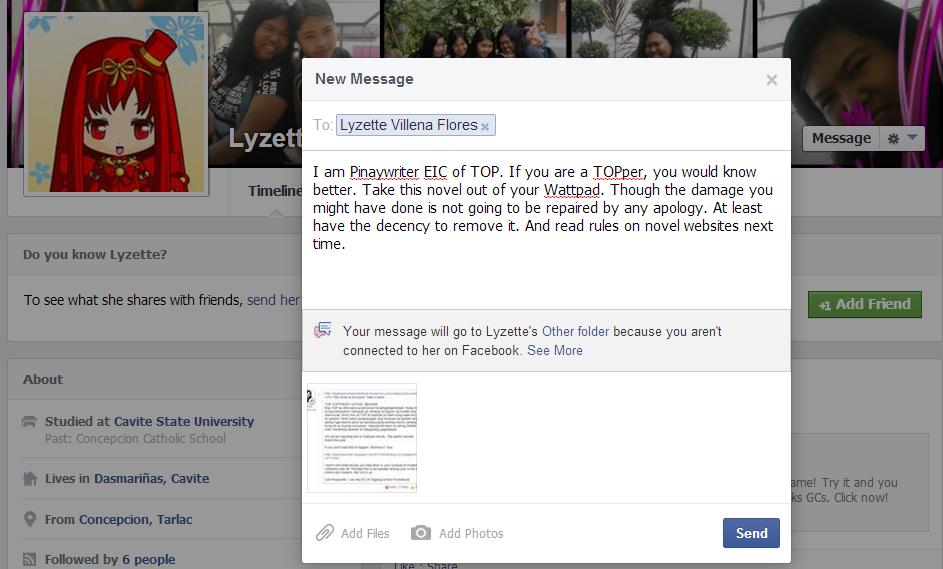943x569 pixels.
Task: Open the Dasmariñas, Cavite link
Action: pyautogui.click(x=152, y=479)
